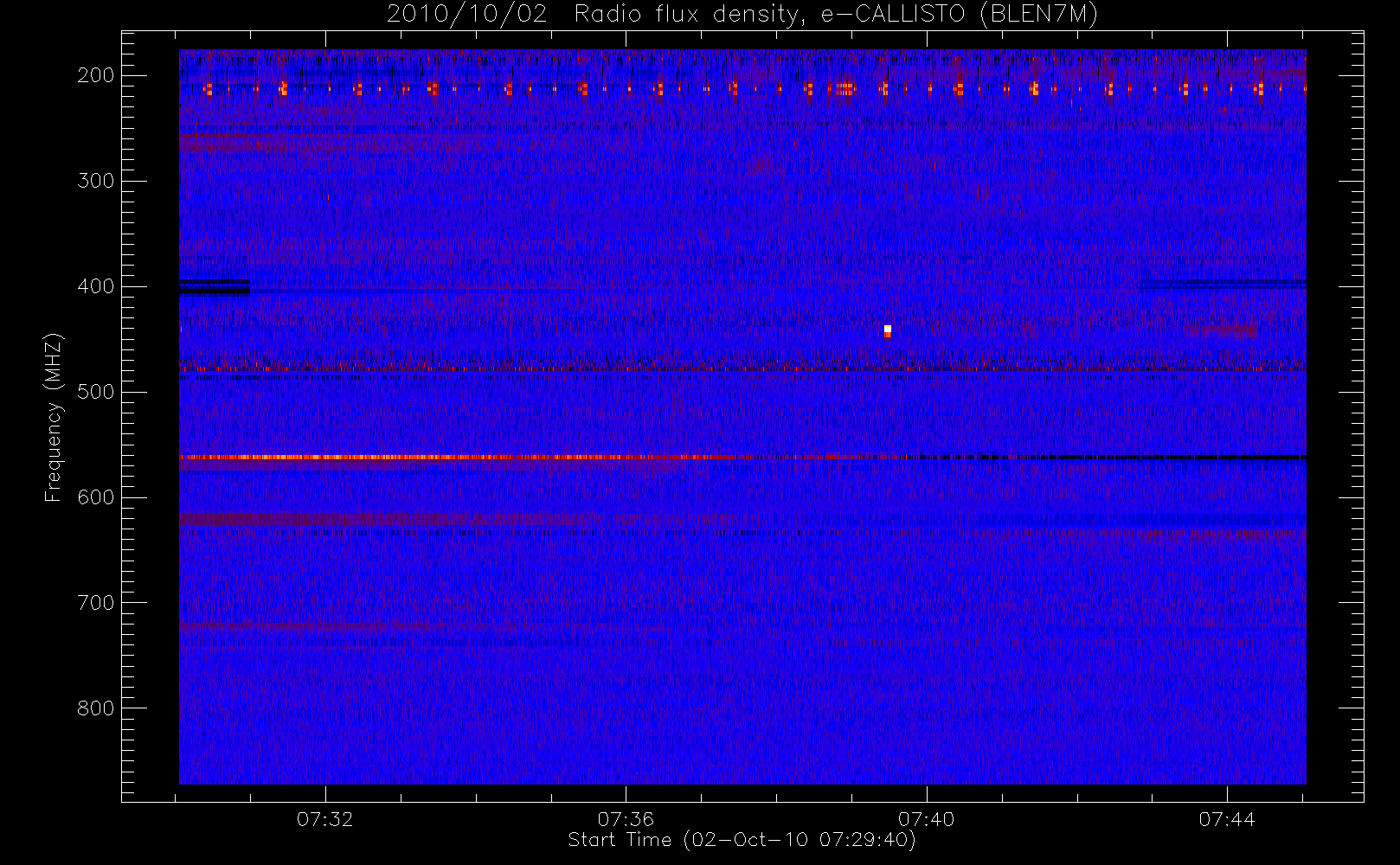1400x865 pixels.
Task: Click the '500' frequency tick label
Action: point(96,392)
